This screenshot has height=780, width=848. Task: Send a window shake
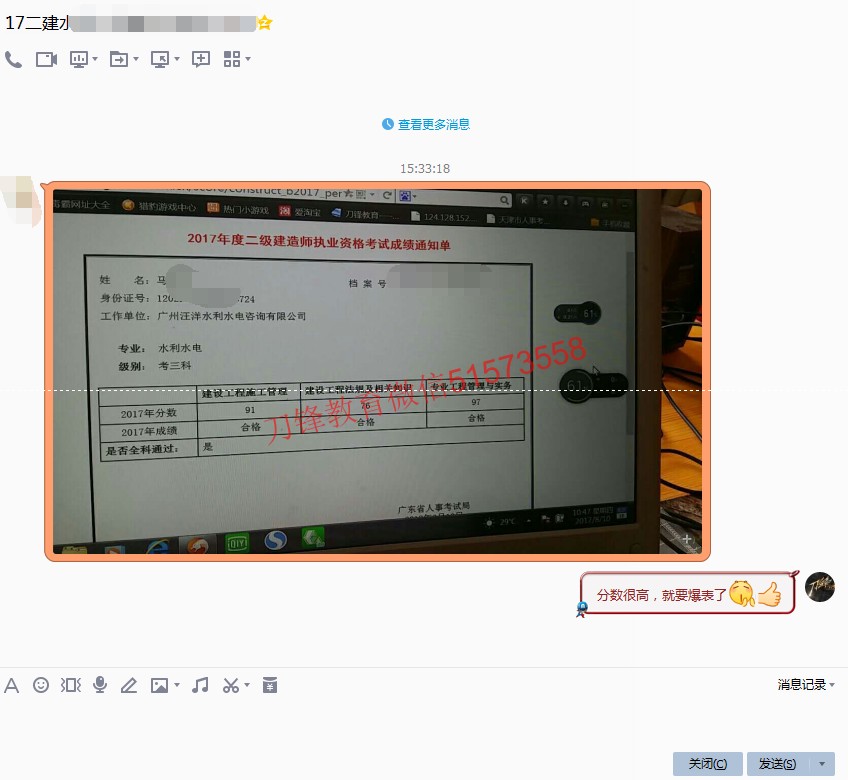pyautogui.click(x=70, y=685)
